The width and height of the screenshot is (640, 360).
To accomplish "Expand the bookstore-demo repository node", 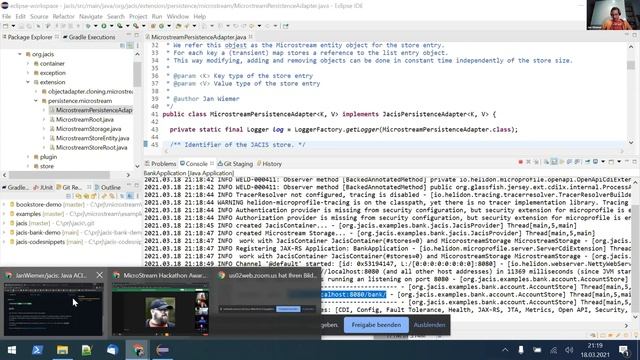I will [4, 204].
